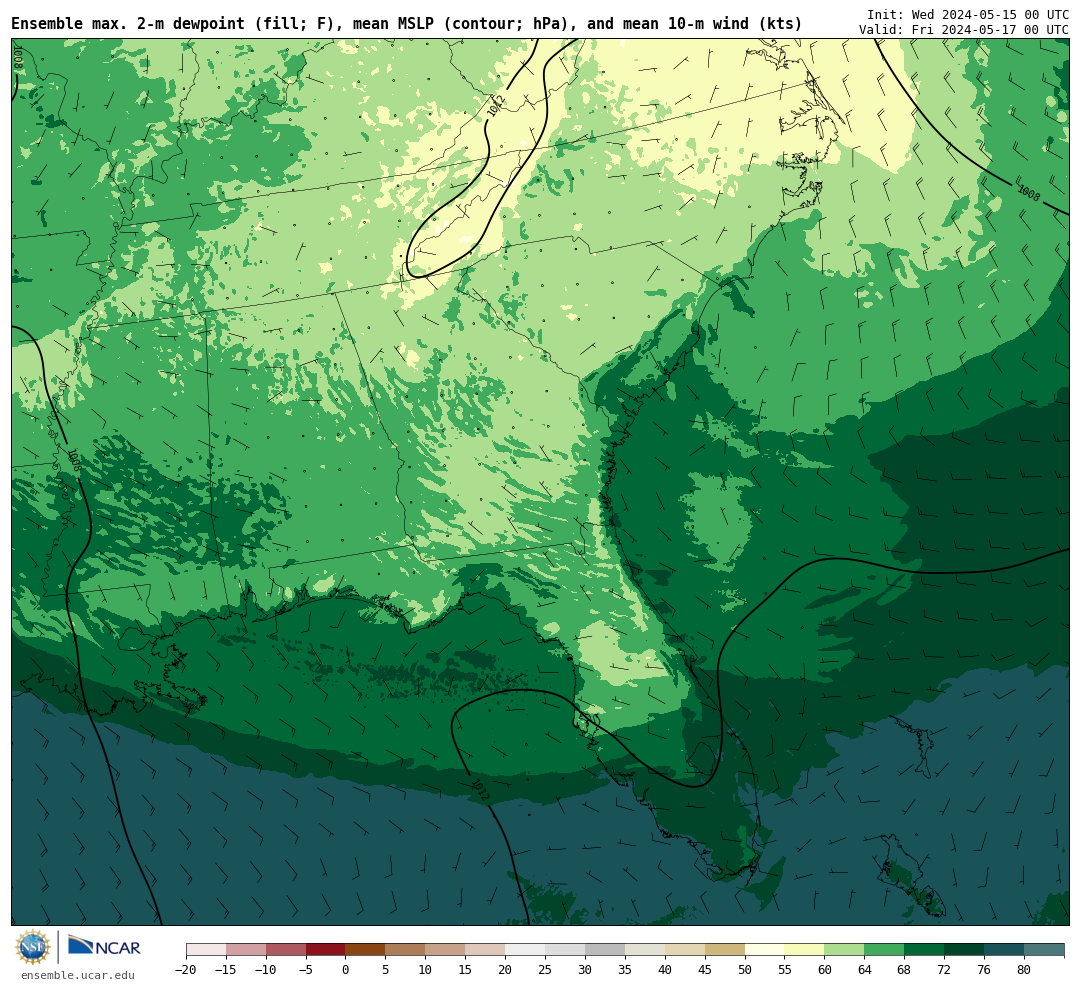
Task: Pick the beige swatch between 40 and 45
Action: click(685, 950)
